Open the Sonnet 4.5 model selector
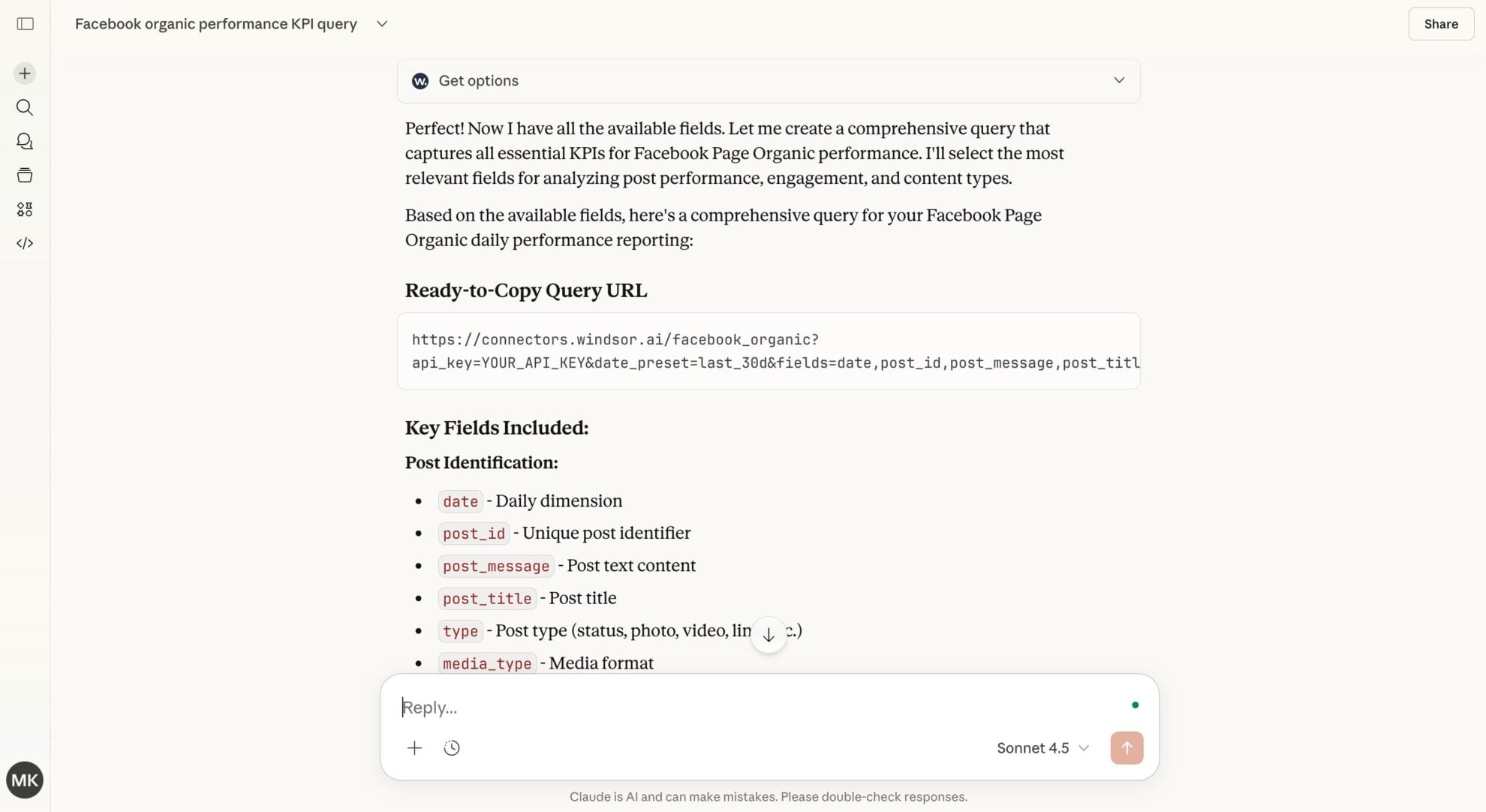 pyautogui.click(x=1042, y=748)
